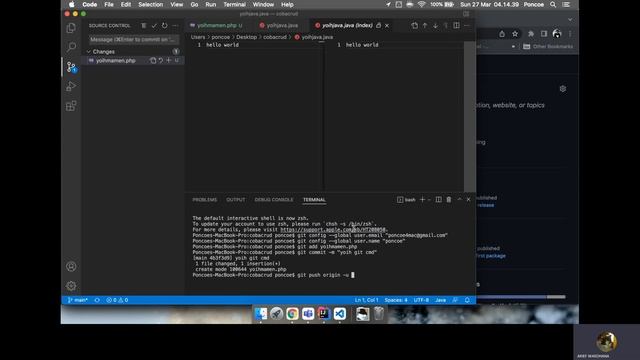The height and width of the screenshot is (360, 640).
Task: Click the refresh icon in Source Control header
Action: click(x=164, y=25)
